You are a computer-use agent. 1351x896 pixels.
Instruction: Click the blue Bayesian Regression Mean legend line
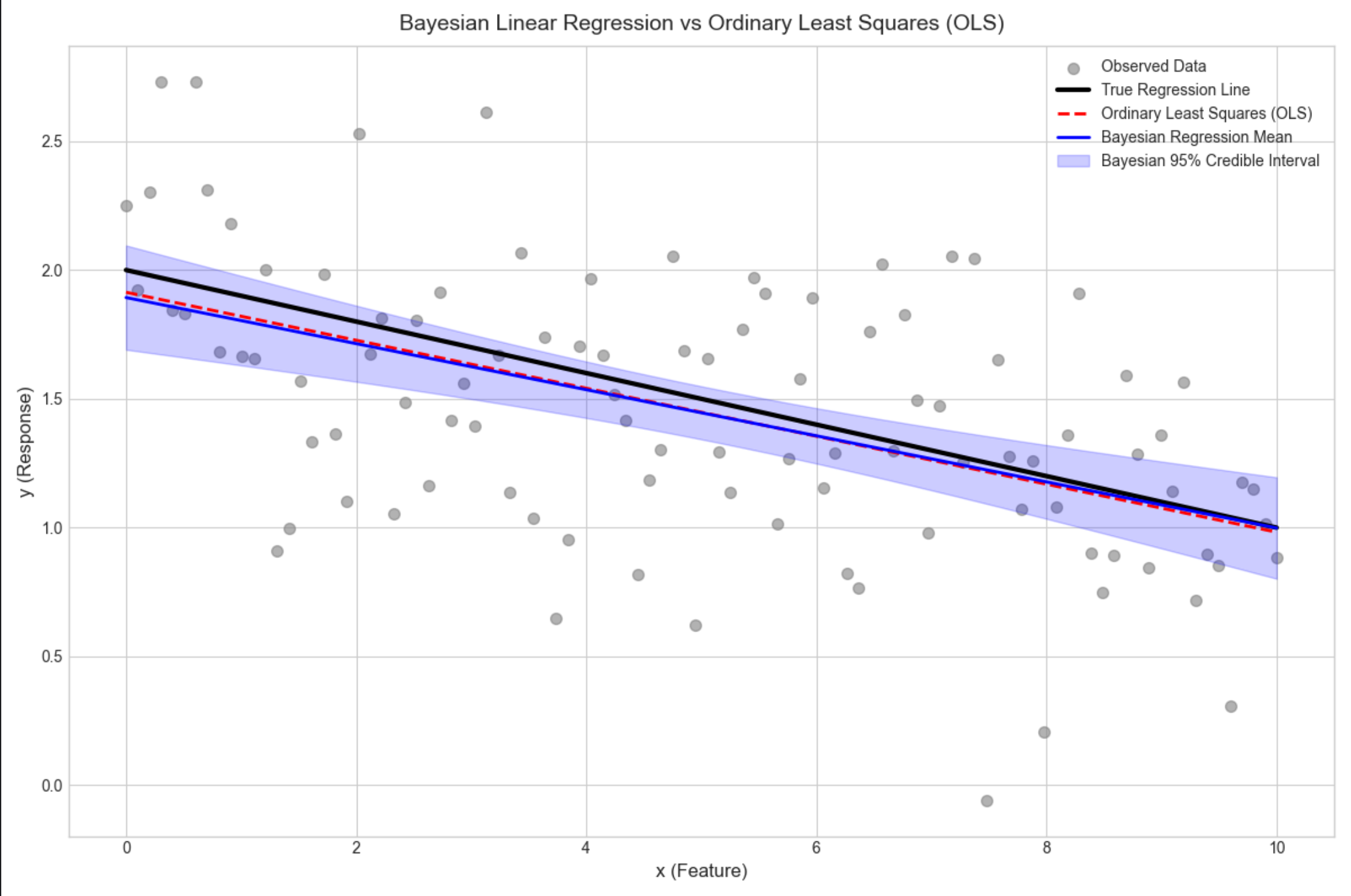[x=1073, y=137]
